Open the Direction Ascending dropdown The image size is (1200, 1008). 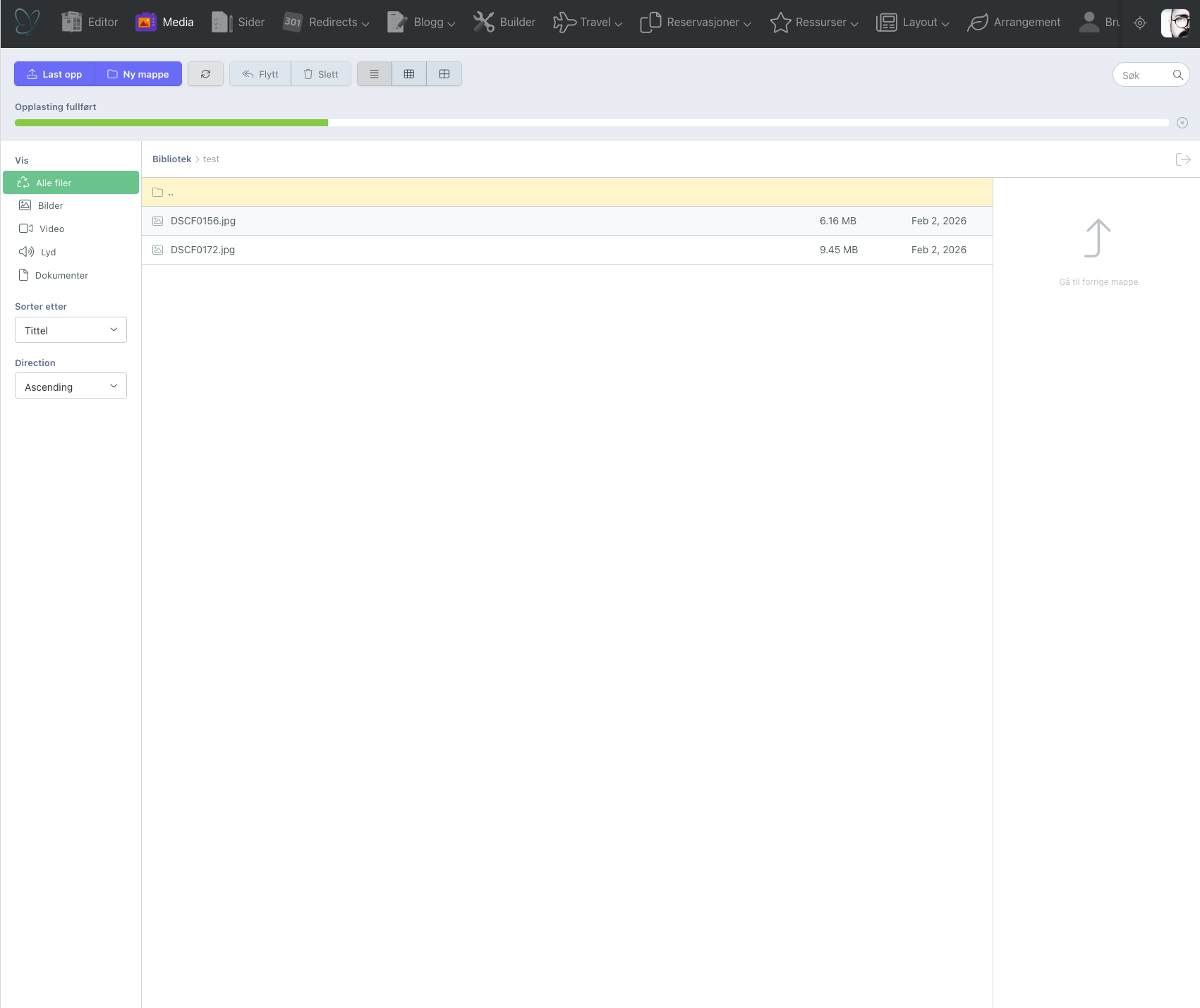tap(71, 386)
